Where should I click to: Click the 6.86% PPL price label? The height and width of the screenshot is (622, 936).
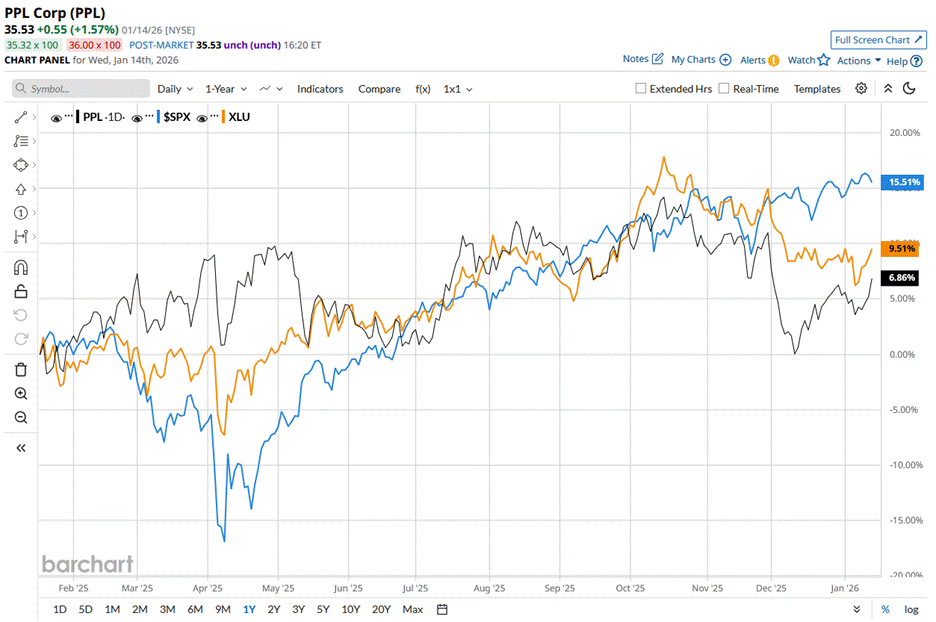point(900,278)
